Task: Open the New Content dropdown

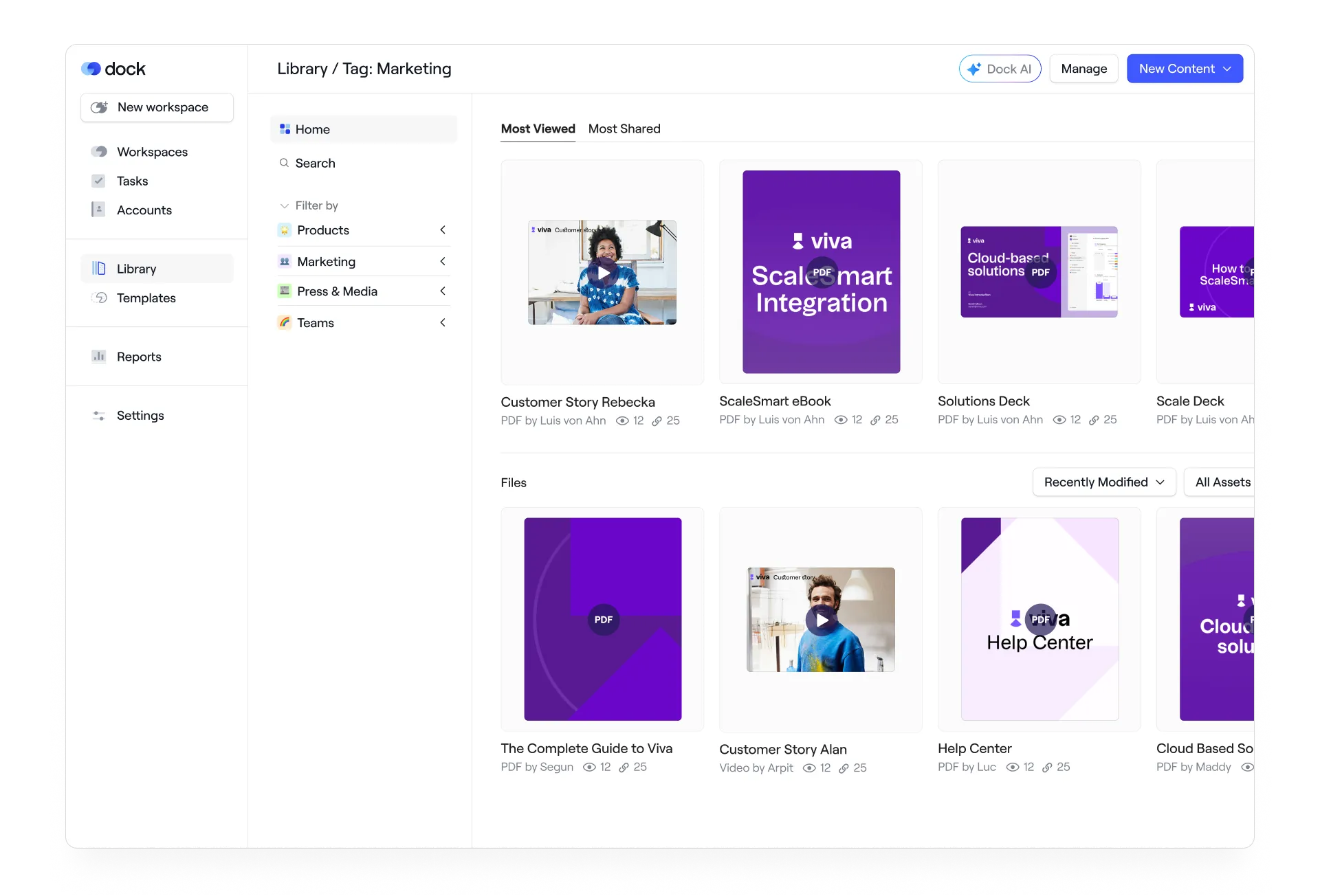Action: (1184, 69)
